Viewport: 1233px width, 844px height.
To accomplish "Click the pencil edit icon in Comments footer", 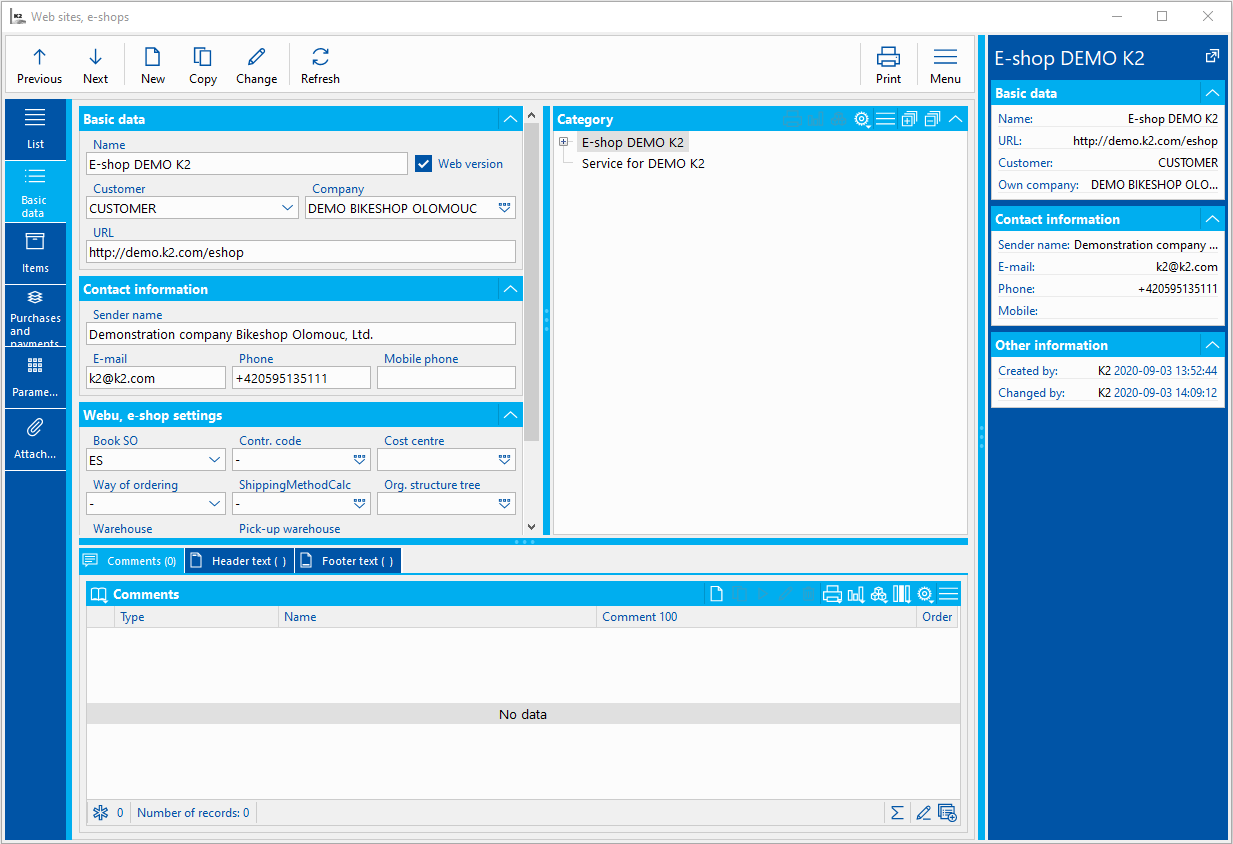I will [923, 813].
